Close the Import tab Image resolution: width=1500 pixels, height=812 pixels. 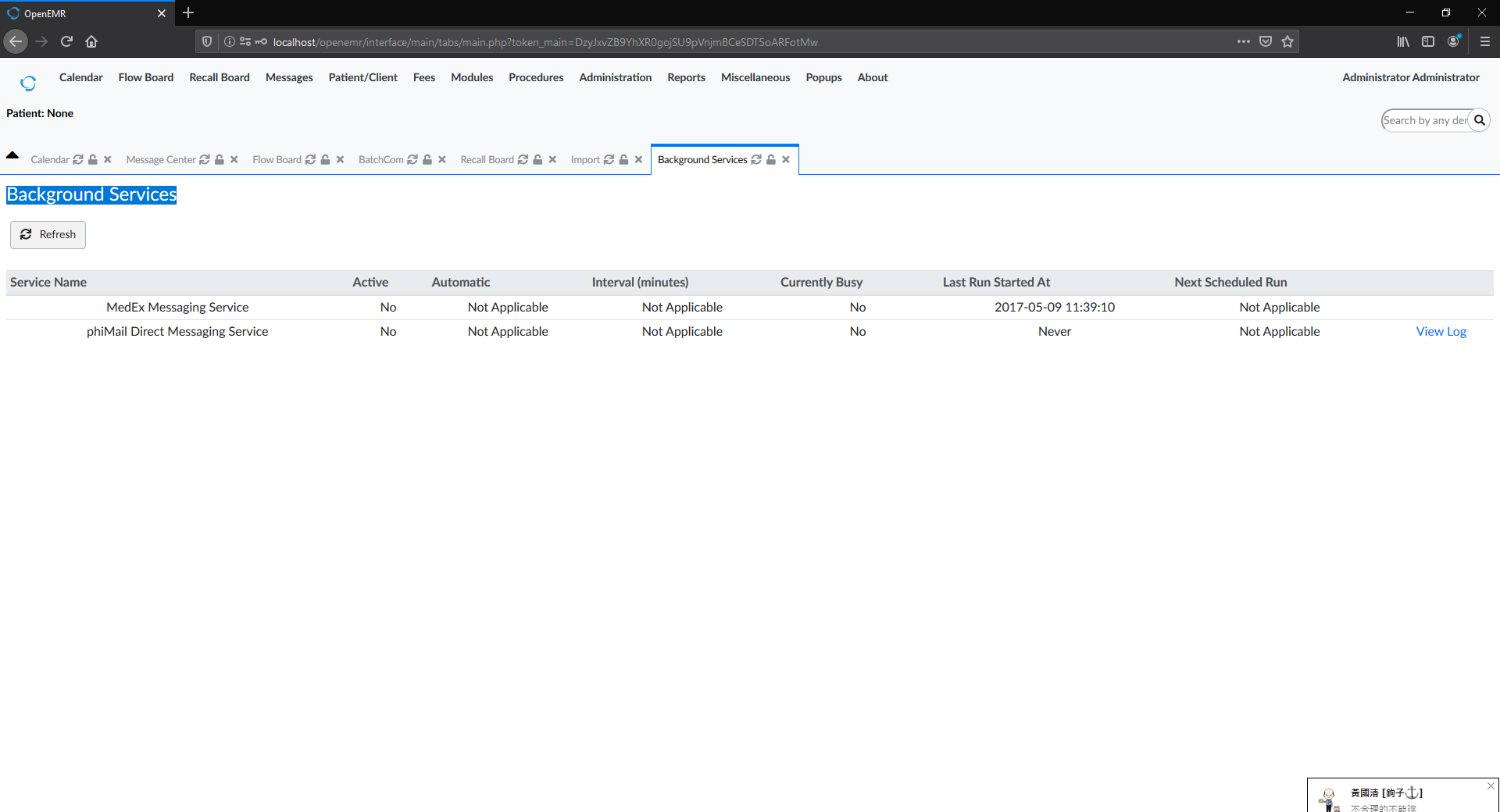pyautogui.click(x=638, y=159)
